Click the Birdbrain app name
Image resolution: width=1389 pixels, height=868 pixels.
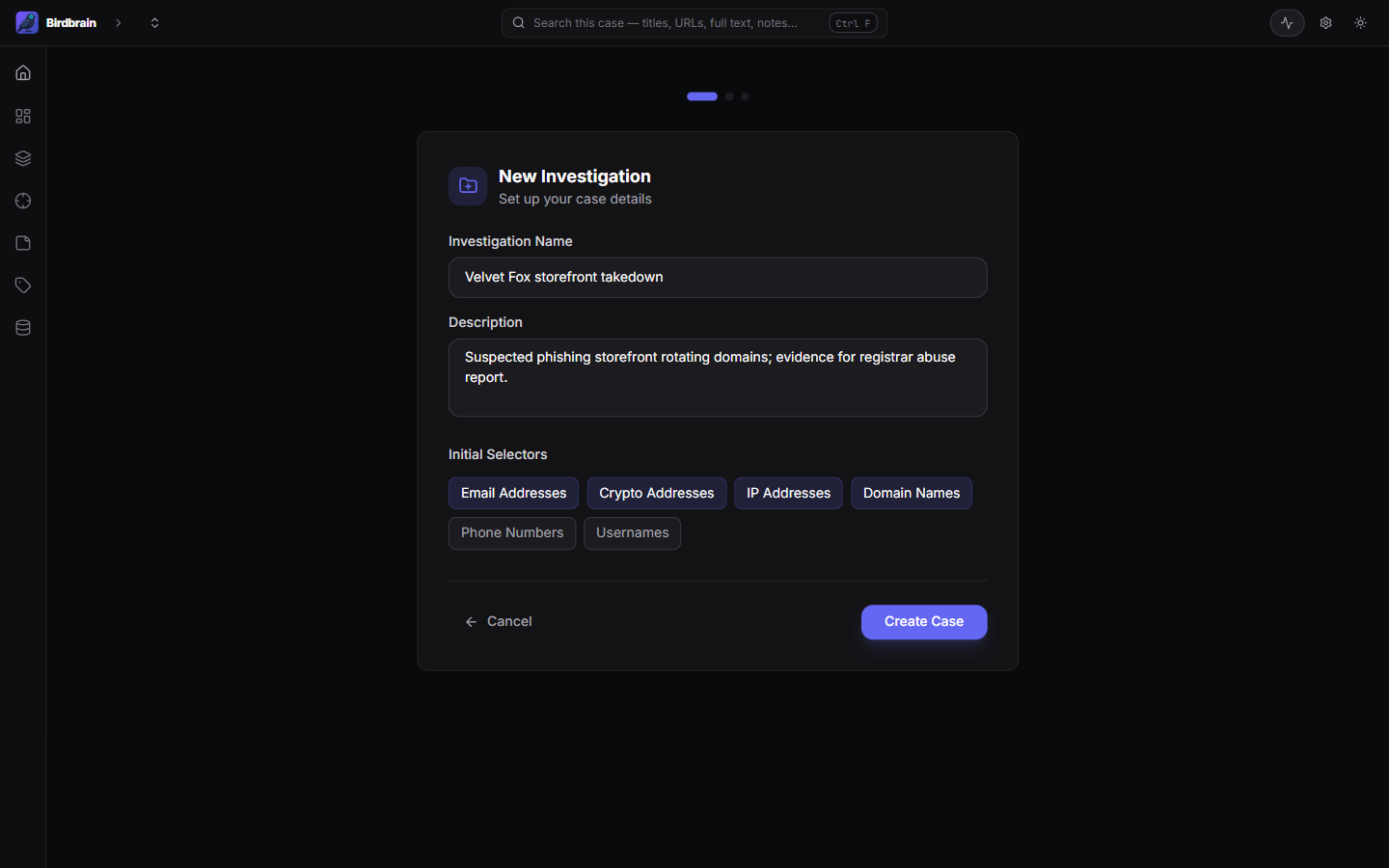point(71,22)
